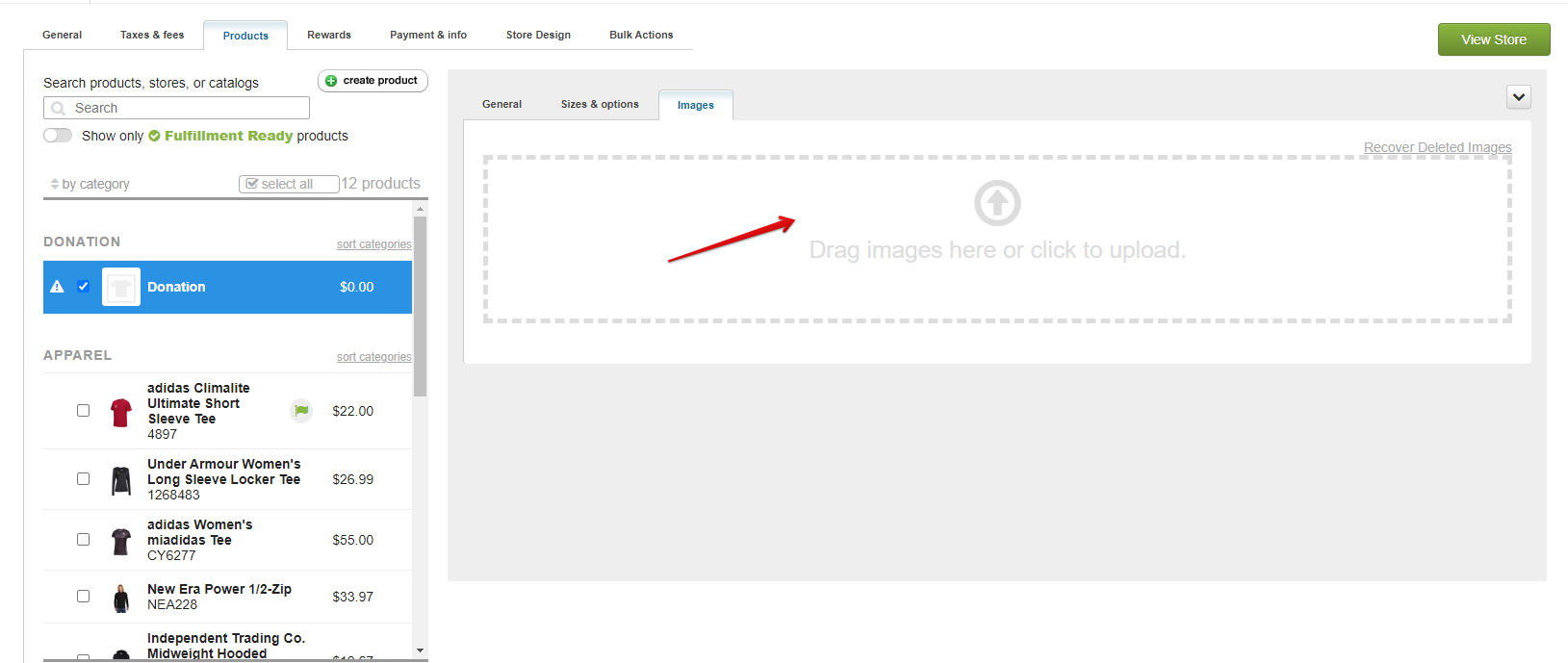Click the red adidas Climalite tee thumbnail
Image resolution: width=1568 pixels, height=663 pixels.
(x=121, y=412)
